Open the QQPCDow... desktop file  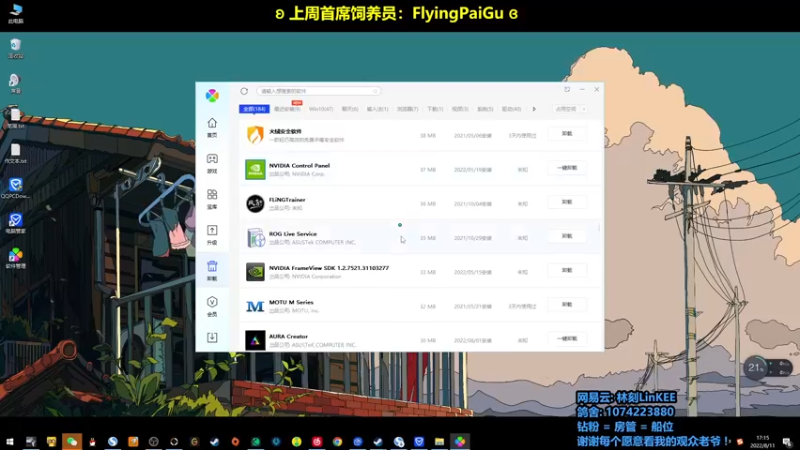16,188
